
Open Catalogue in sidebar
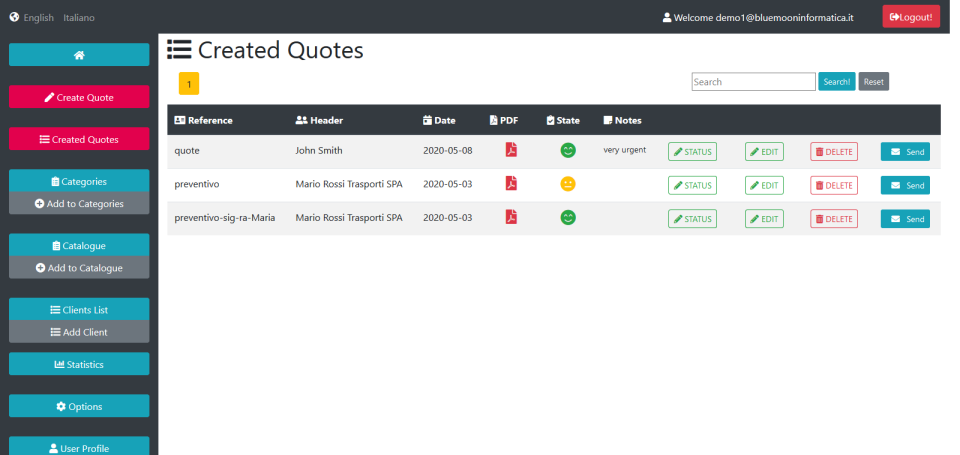point(79,245)
